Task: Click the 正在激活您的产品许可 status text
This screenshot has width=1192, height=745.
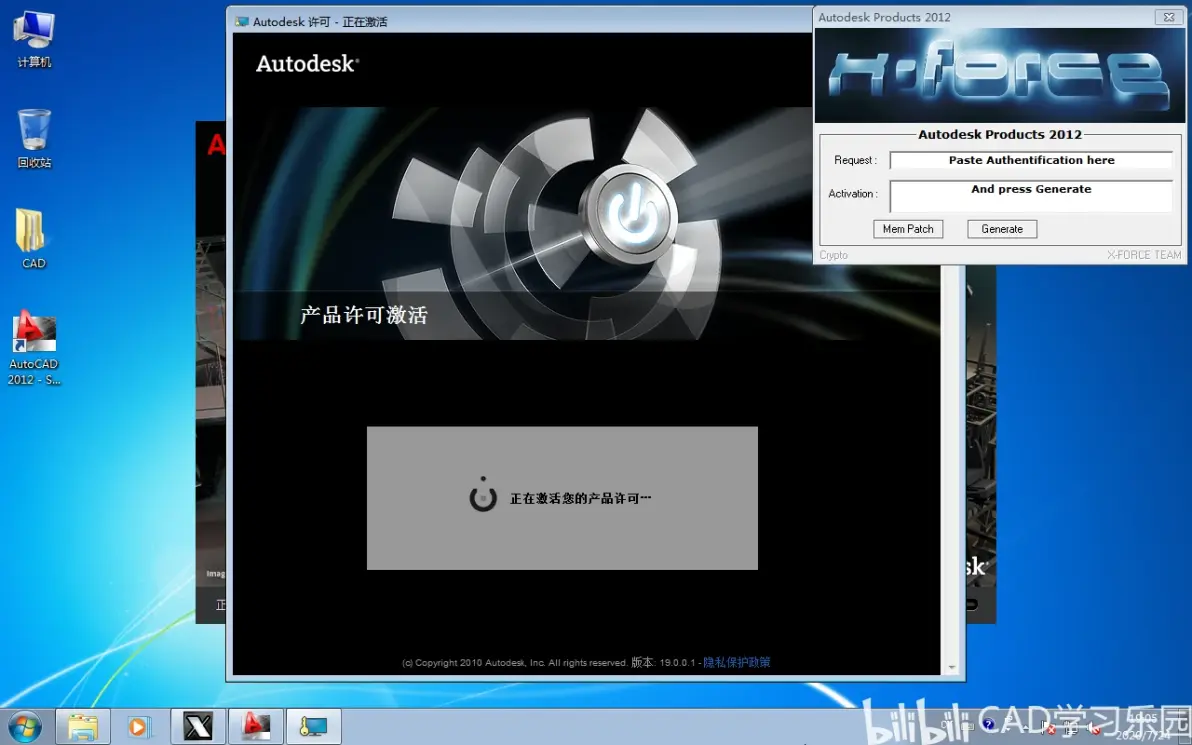Action: (x=581, y=499)
